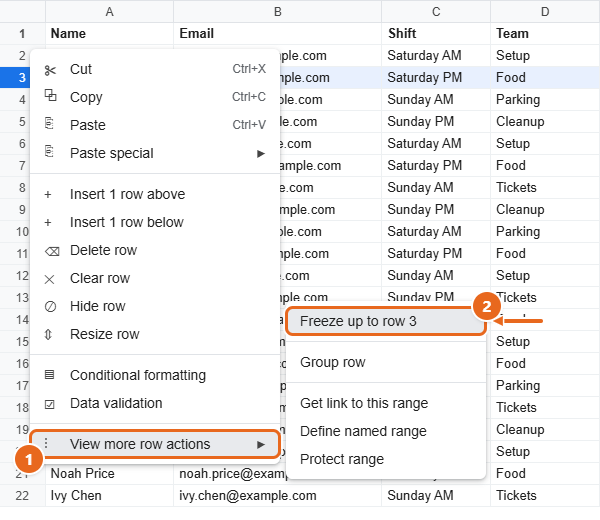Click the Copy icon in context menu

tap(50, 95)
